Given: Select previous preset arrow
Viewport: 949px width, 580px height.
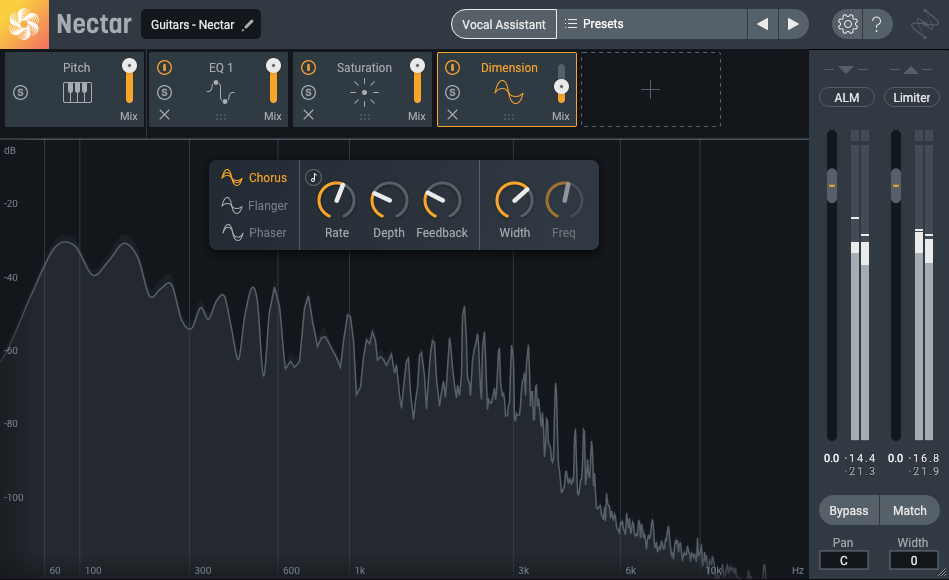Looking at the screenshot, I should (x=763, y=24).
